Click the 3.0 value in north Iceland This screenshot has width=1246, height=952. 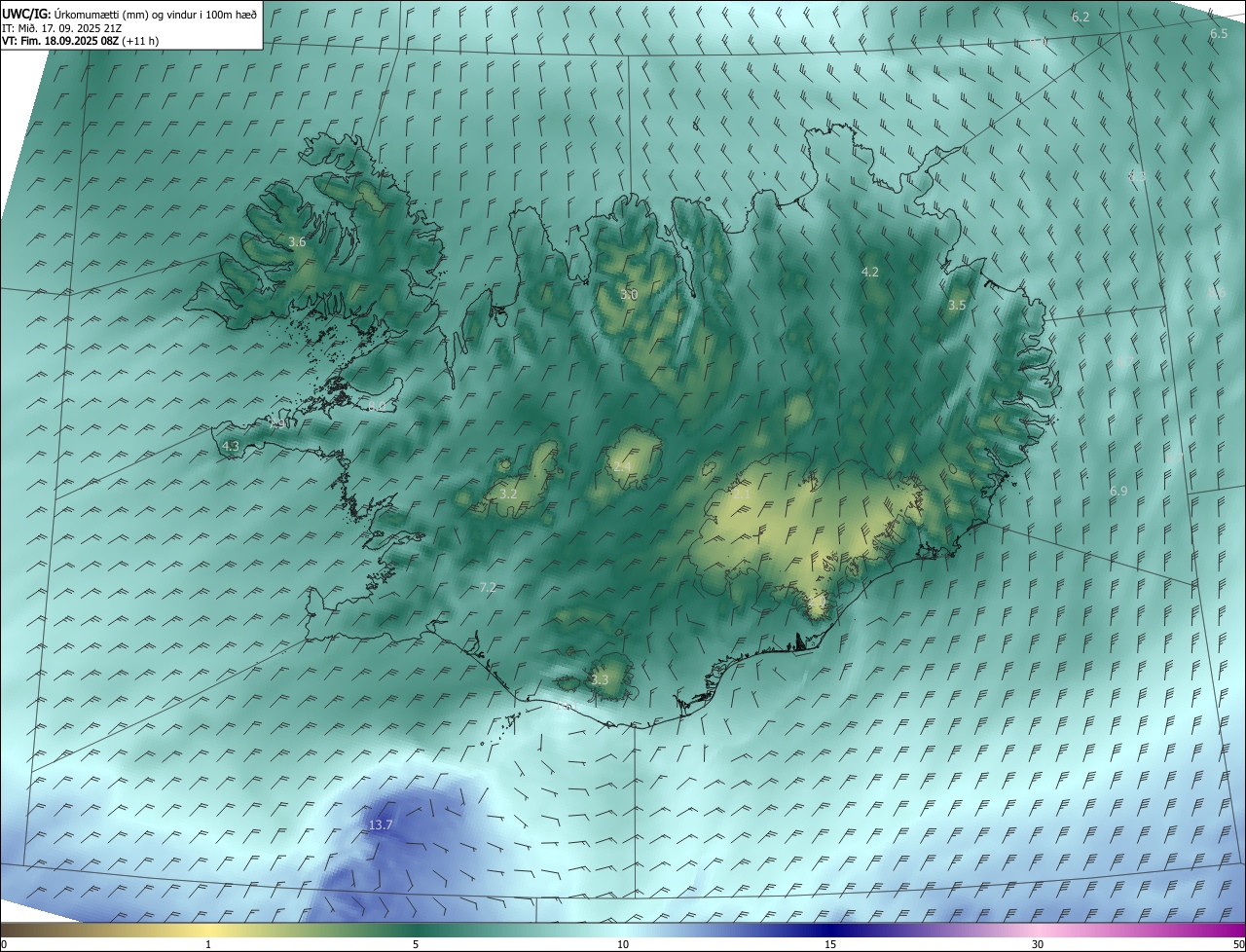pyautogui.click(x=629, y=294)
